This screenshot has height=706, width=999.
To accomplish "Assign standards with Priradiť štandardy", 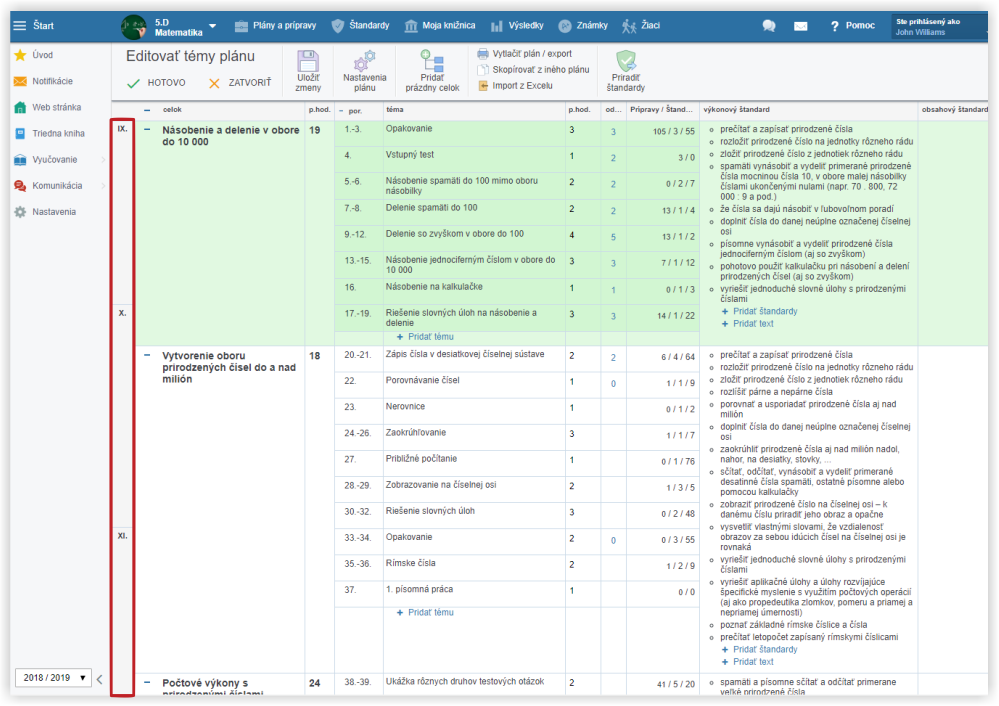I will pyautogui.click(x=626, y=71).
